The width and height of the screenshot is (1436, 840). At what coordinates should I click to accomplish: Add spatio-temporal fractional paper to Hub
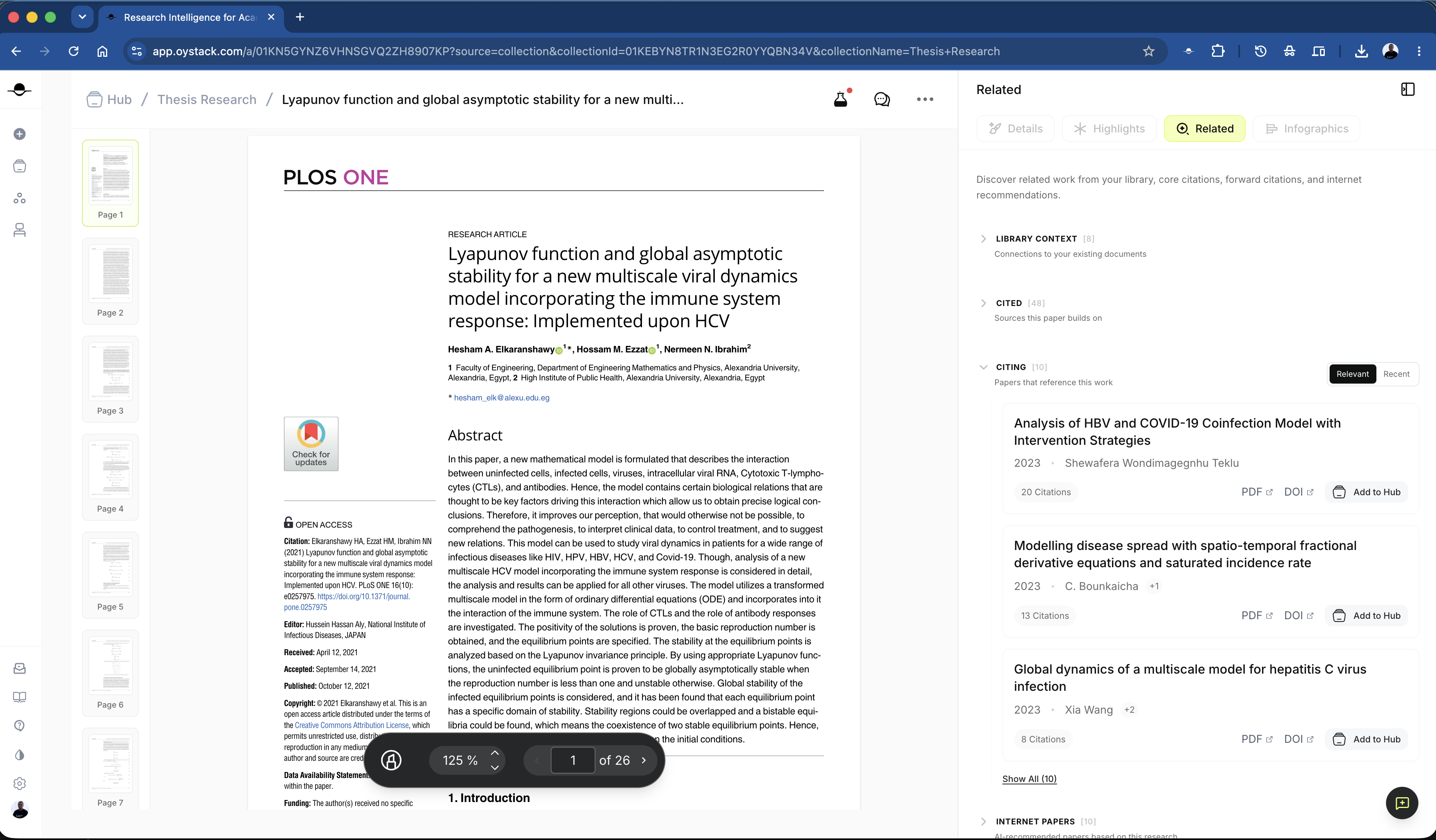1366,616
